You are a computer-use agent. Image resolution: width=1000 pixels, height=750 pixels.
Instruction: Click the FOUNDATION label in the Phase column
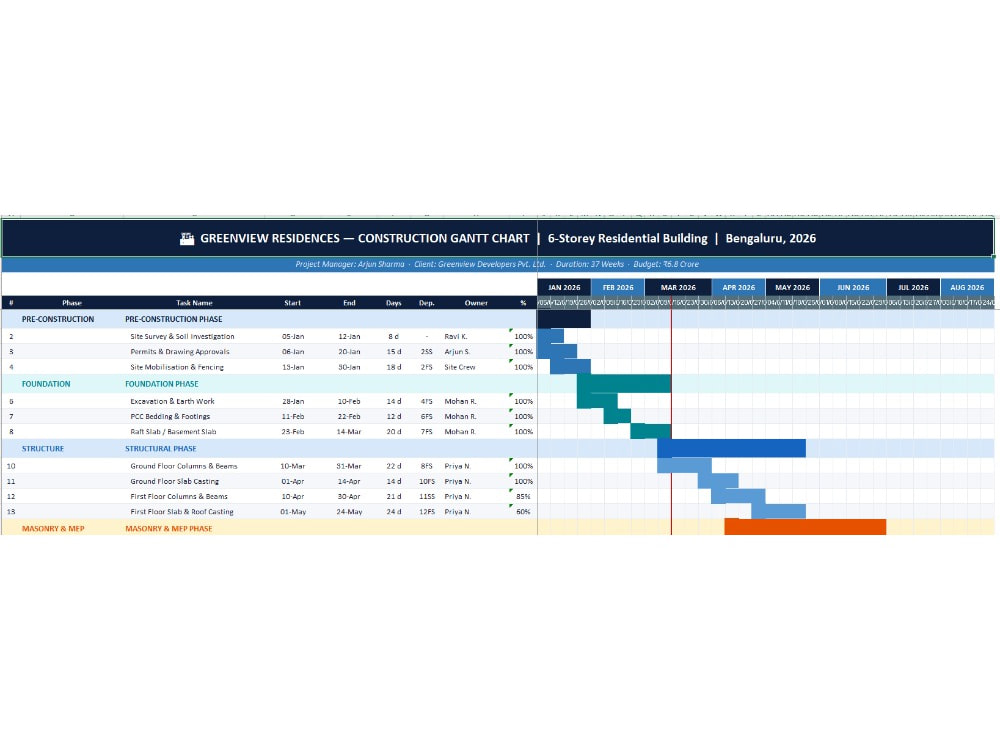pos(46,384)
